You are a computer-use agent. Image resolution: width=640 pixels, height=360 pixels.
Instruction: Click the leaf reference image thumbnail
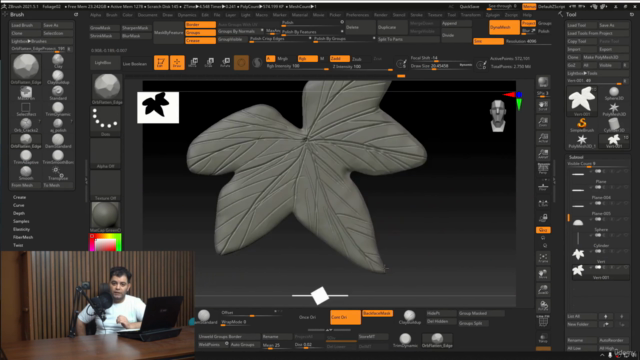click(158, 107)
